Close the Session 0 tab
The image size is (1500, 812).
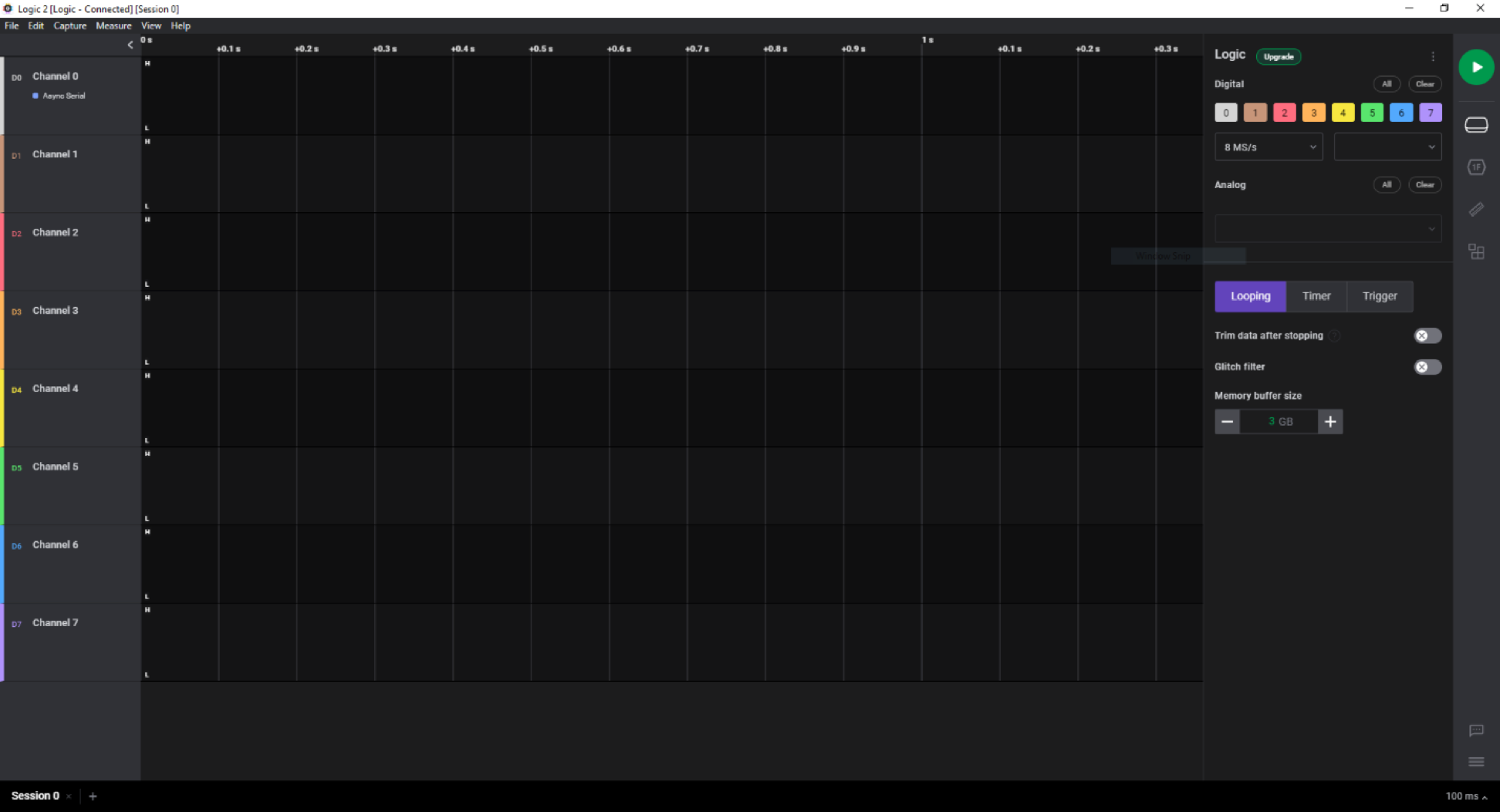pyautogui.click(x=69, y=797)
